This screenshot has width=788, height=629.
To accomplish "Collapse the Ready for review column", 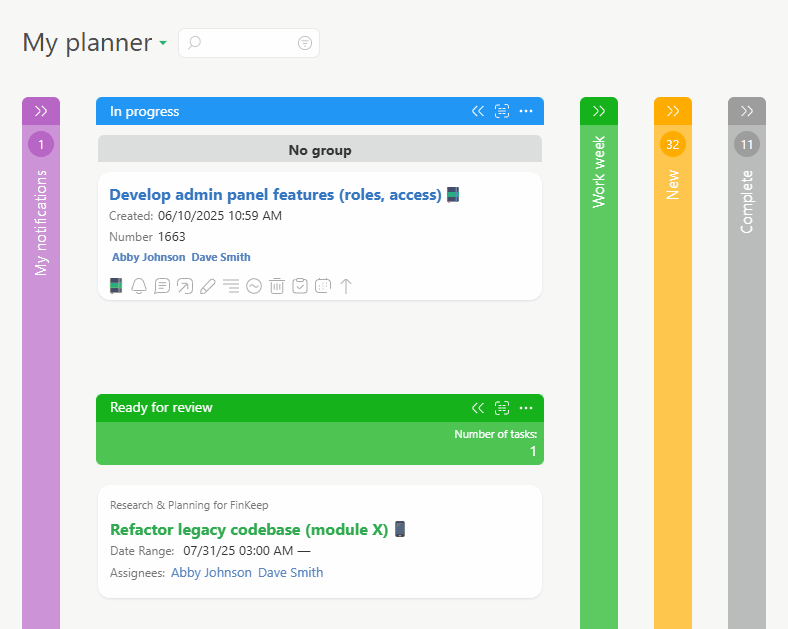I will point(478,408).
